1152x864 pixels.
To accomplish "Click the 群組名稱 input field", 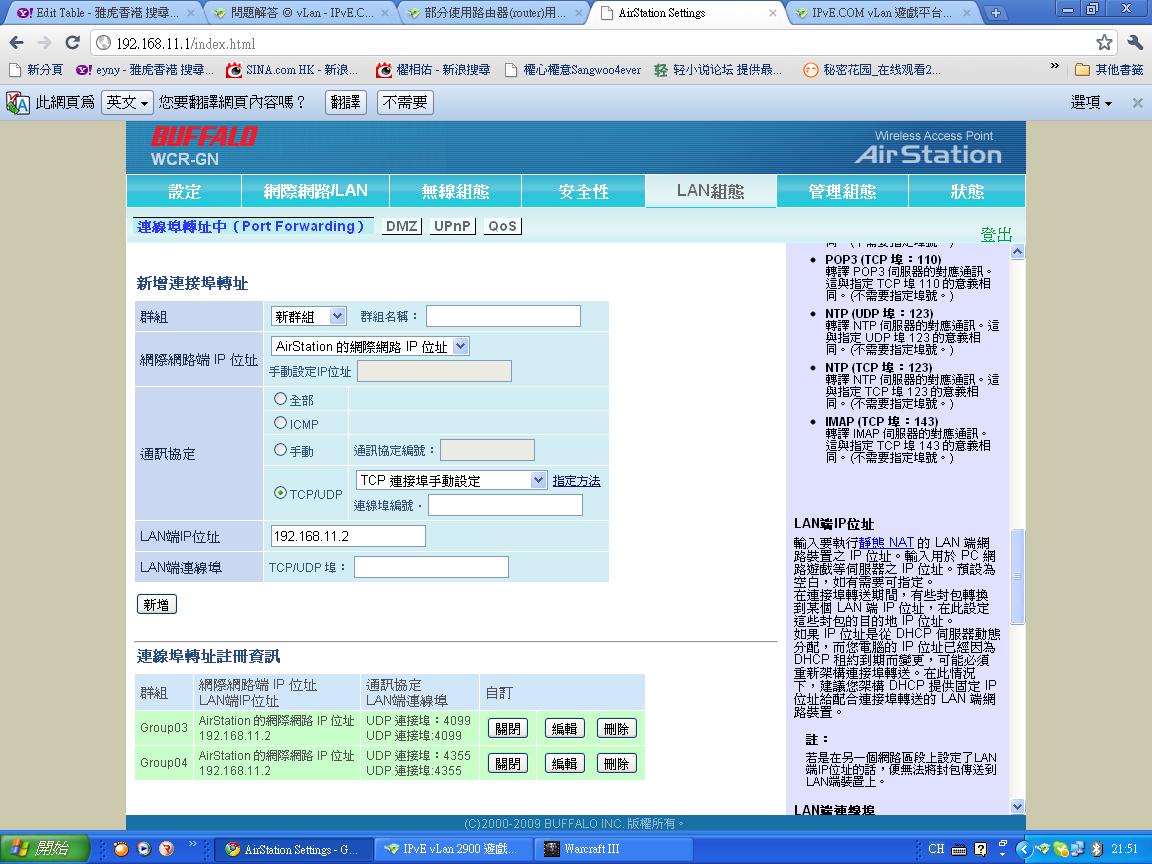I will 503,316.
